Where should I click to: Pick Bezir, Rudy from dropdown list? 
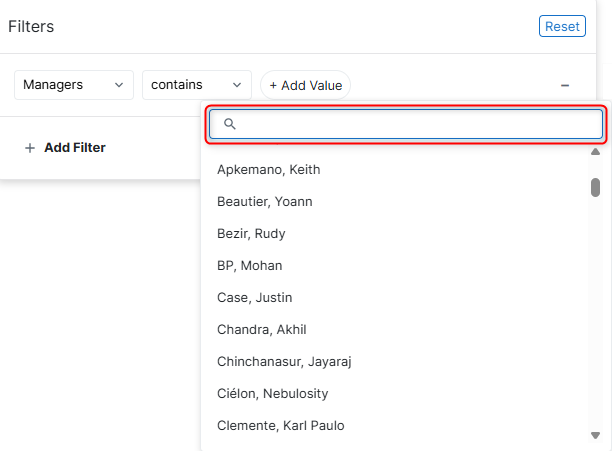pos(251,233)
